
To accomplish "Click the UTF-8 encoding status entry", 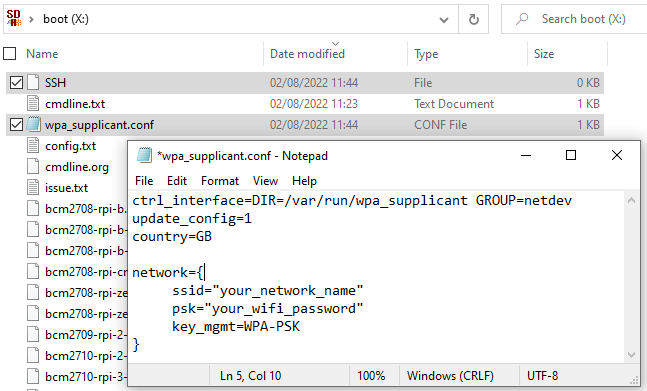I will (542, 376).
